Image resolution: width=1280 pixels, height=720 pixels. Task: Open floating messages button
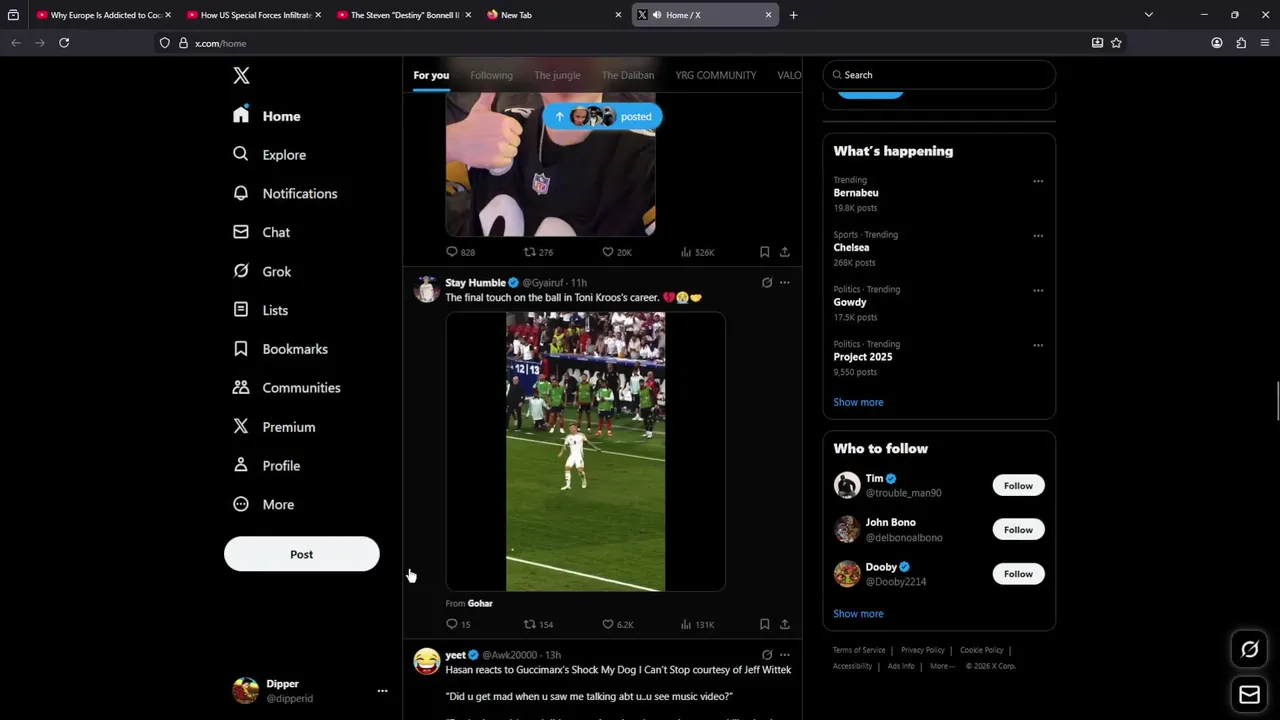pyautogui.click(x=1249, y=694)
